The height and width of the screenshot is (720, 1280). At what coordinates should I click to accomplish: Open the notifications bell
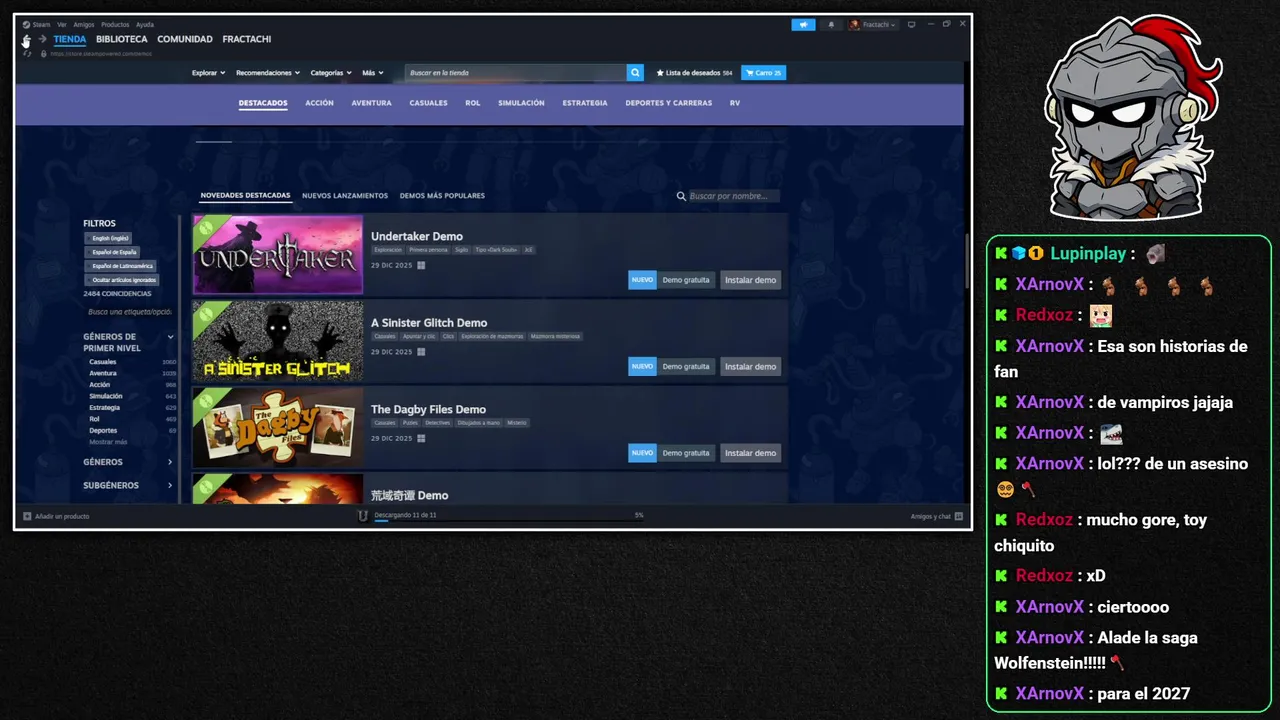831,24
